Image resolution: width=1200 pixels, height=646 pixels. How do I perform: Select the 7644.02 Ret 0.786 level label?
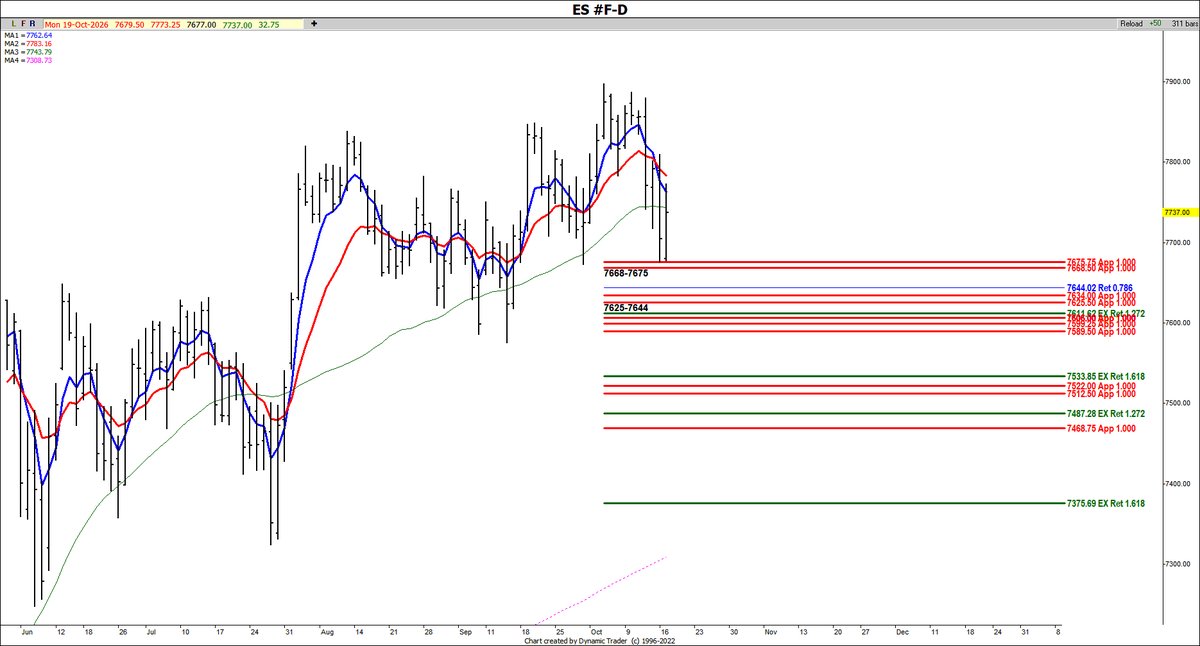1098,288
